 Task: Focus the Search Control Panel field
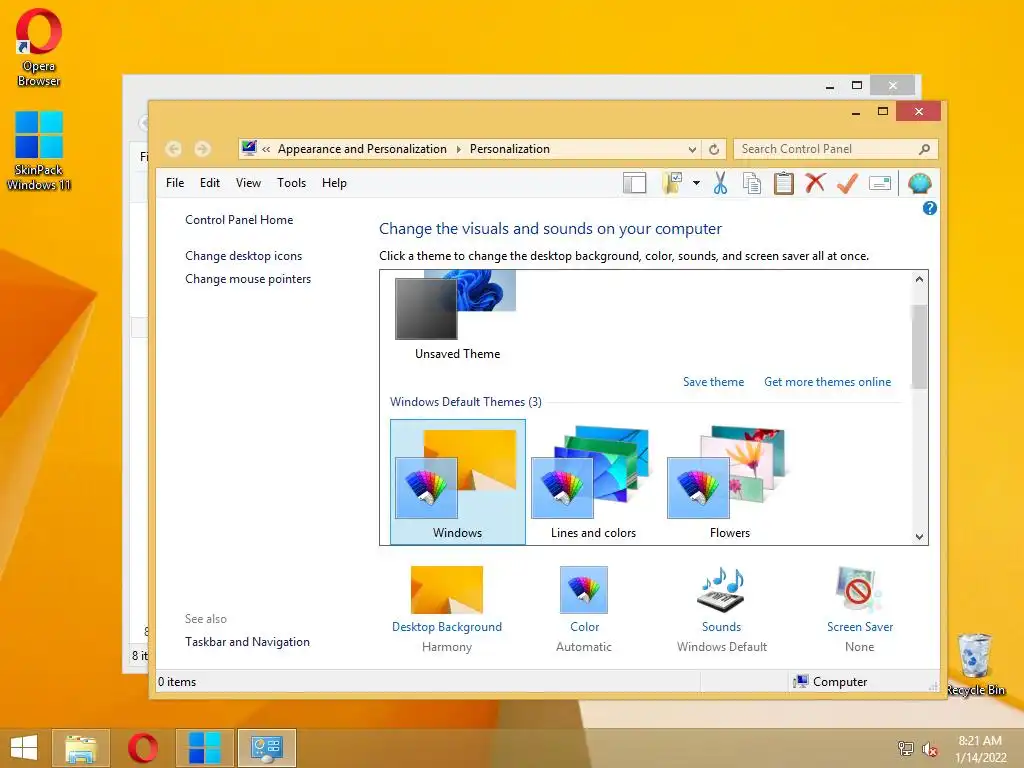pos(835,149)
